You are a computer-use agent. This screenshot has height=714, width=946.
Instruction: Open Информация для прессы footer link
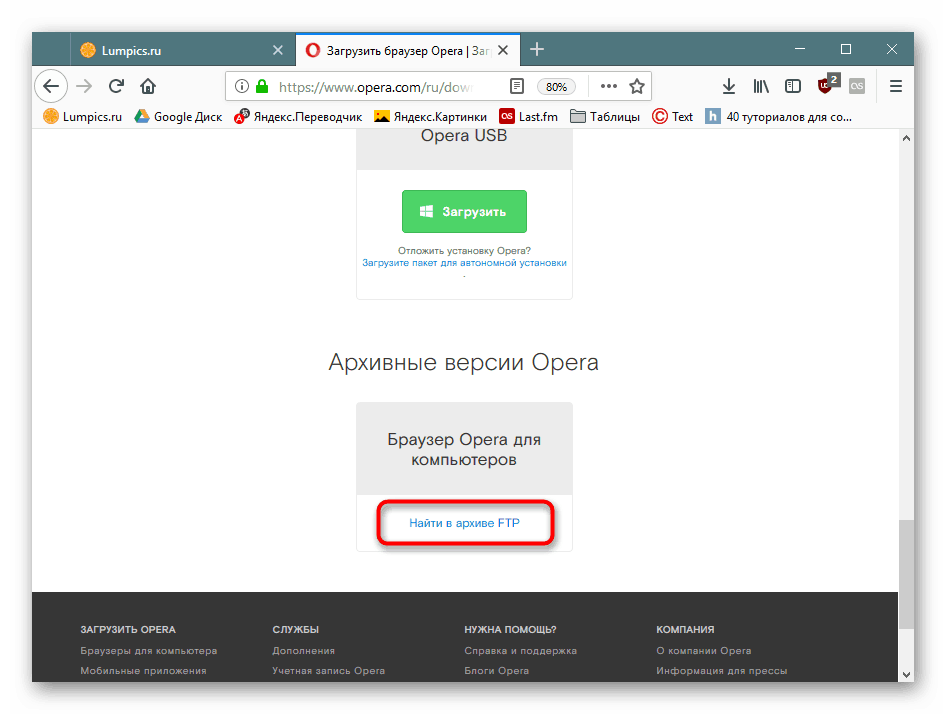pyautogui.click(x=722, y=671)
